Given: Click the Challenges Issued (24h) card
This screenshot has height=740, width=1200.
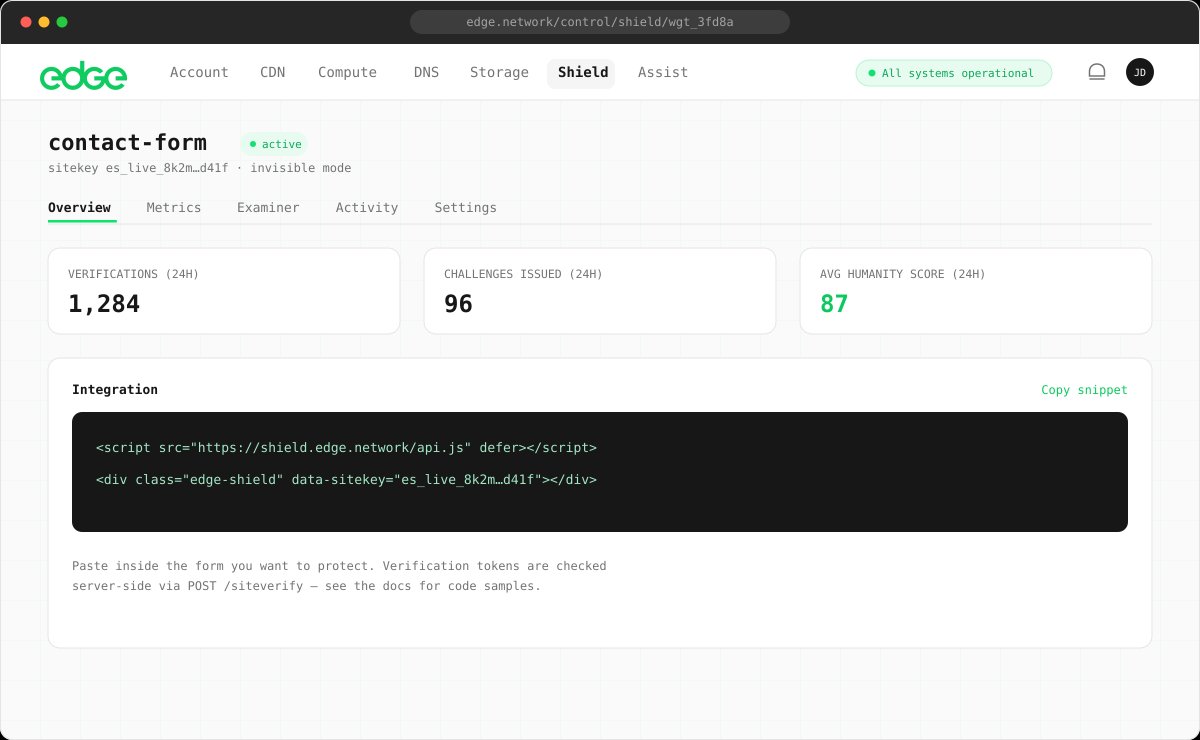Looking at the screenshot, I should pos(600,291).
